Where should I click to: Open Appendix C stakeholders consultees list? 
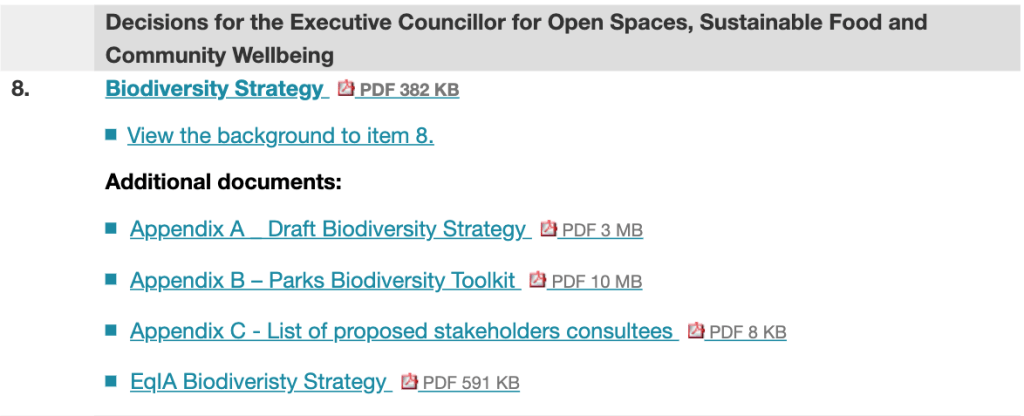pyautogui.click(x=402, y=331)
